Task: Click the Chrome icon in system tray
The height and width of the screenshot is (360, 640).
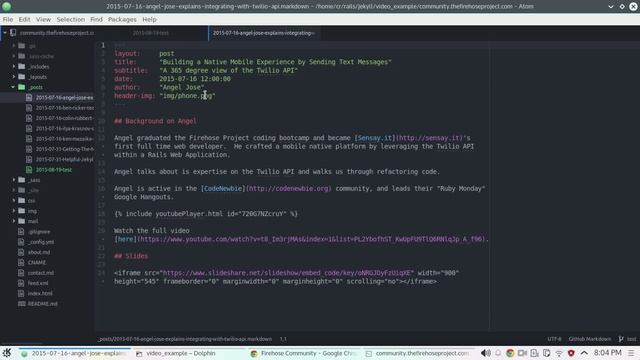Action: click(x=510, y=353)
